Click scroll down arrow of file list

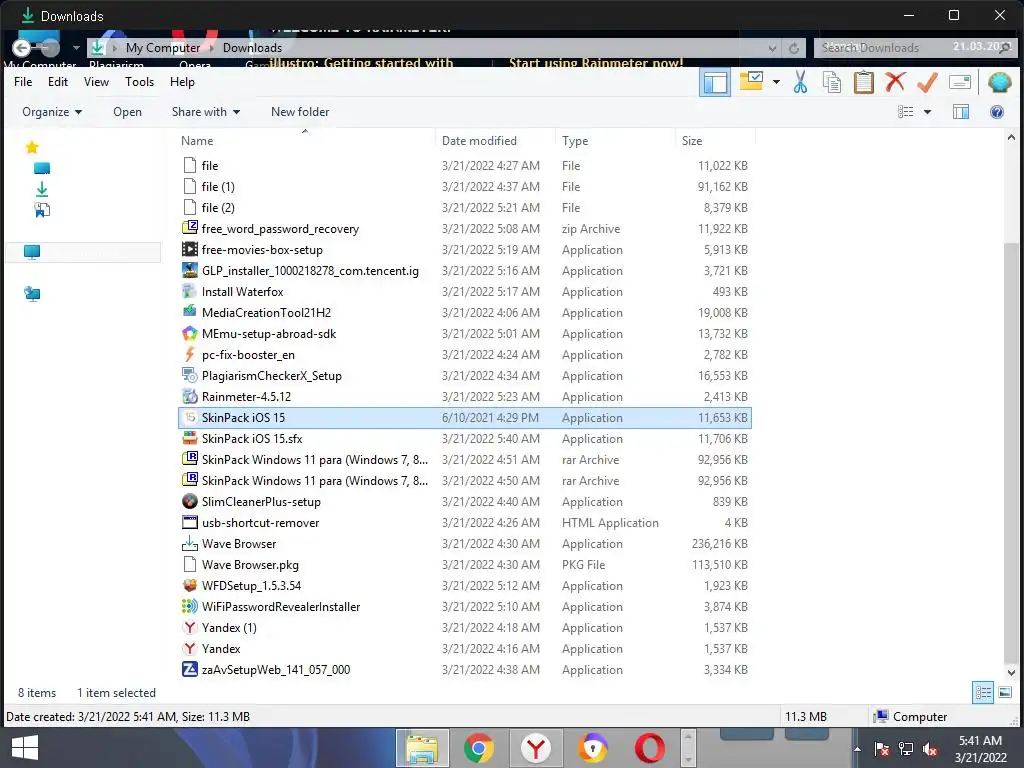pyautogui.click(x=1011, y=672)
